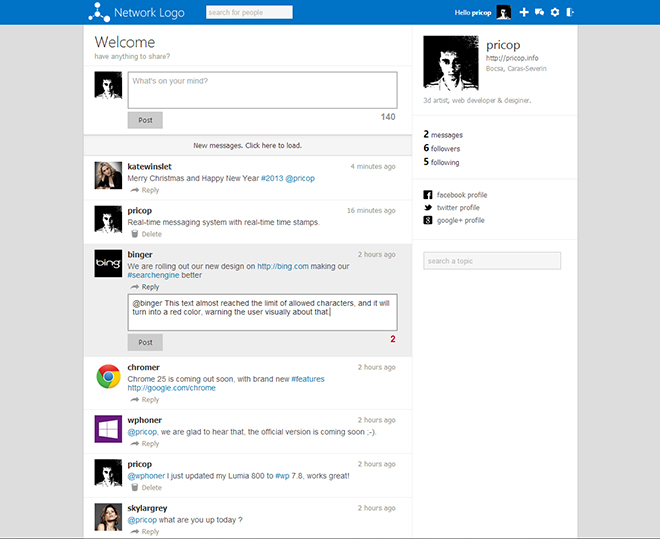Log out using the exit door icon
Image resolution: width=660 pixels, height=539 pixels.
(570, 12)
